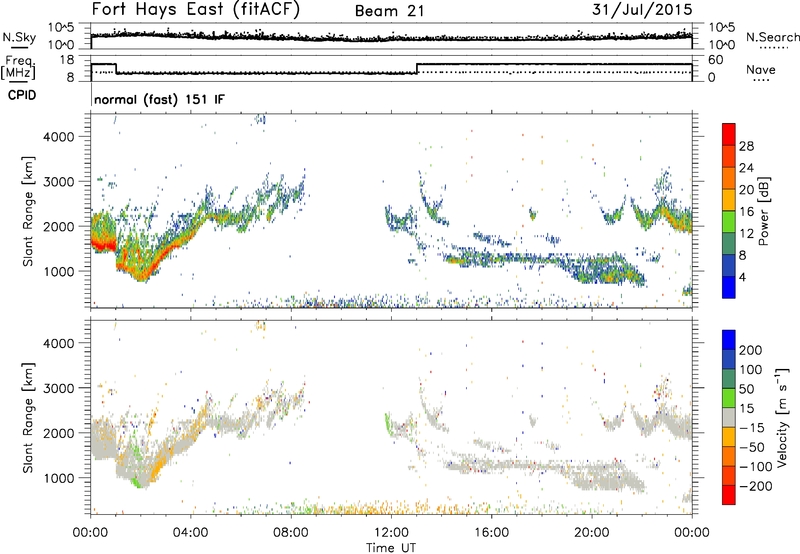Click the dashed line sample under Nave legend
The width and height of the screenshot is (800, 554).
coord(761,80)
